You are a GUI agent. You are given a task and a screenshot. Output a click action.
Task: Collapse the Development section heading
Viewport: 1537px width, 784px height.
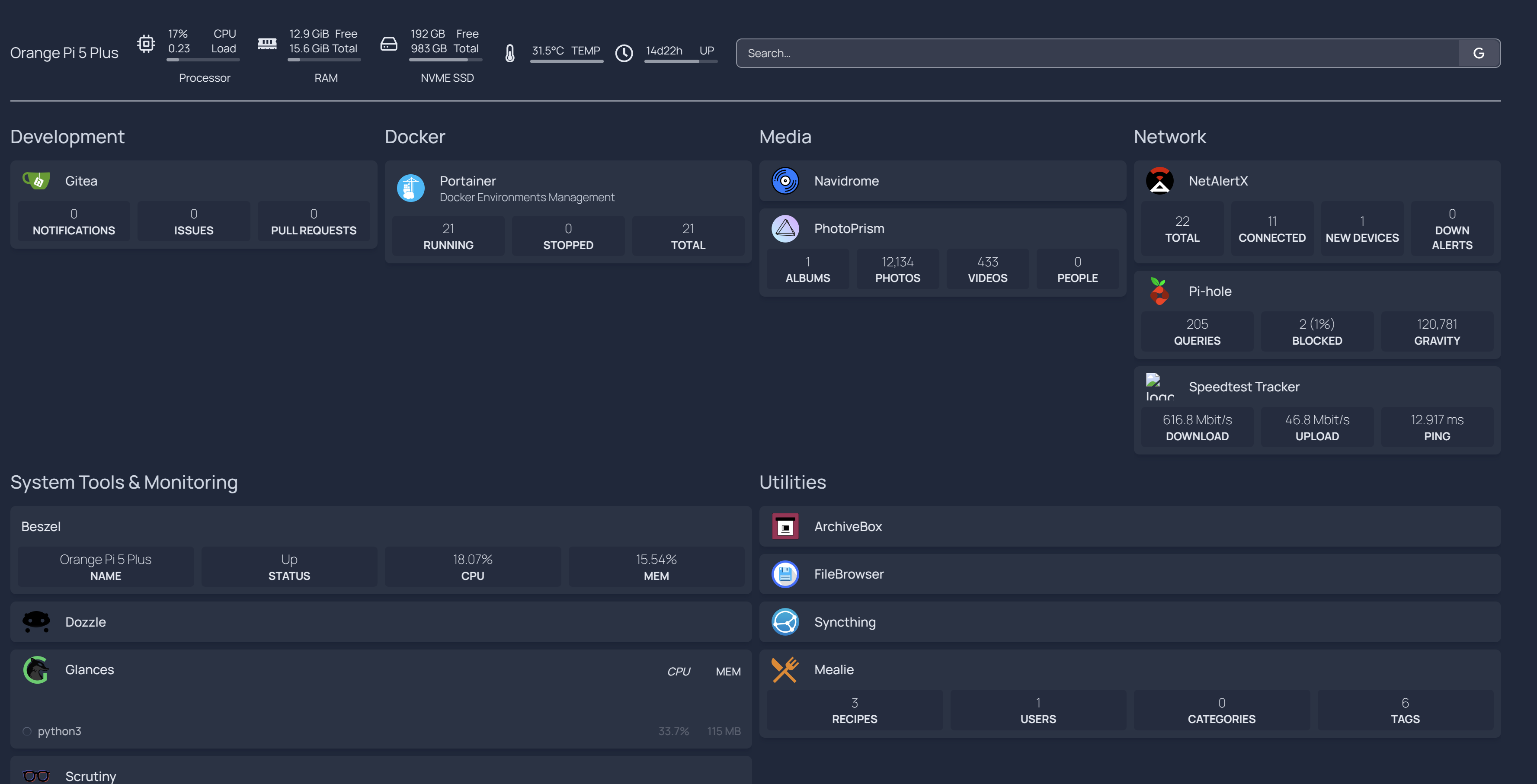67,137
